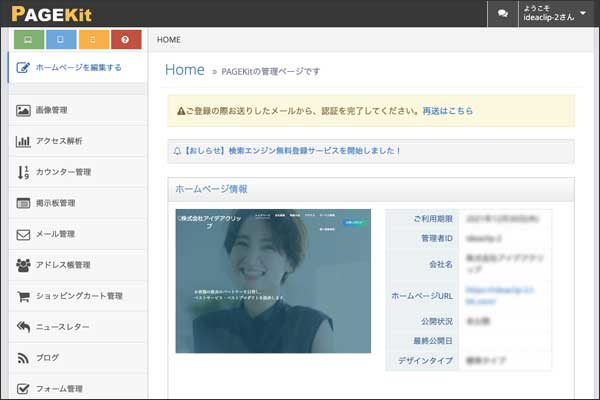Click the ご利用期限 label

[433, 219]
